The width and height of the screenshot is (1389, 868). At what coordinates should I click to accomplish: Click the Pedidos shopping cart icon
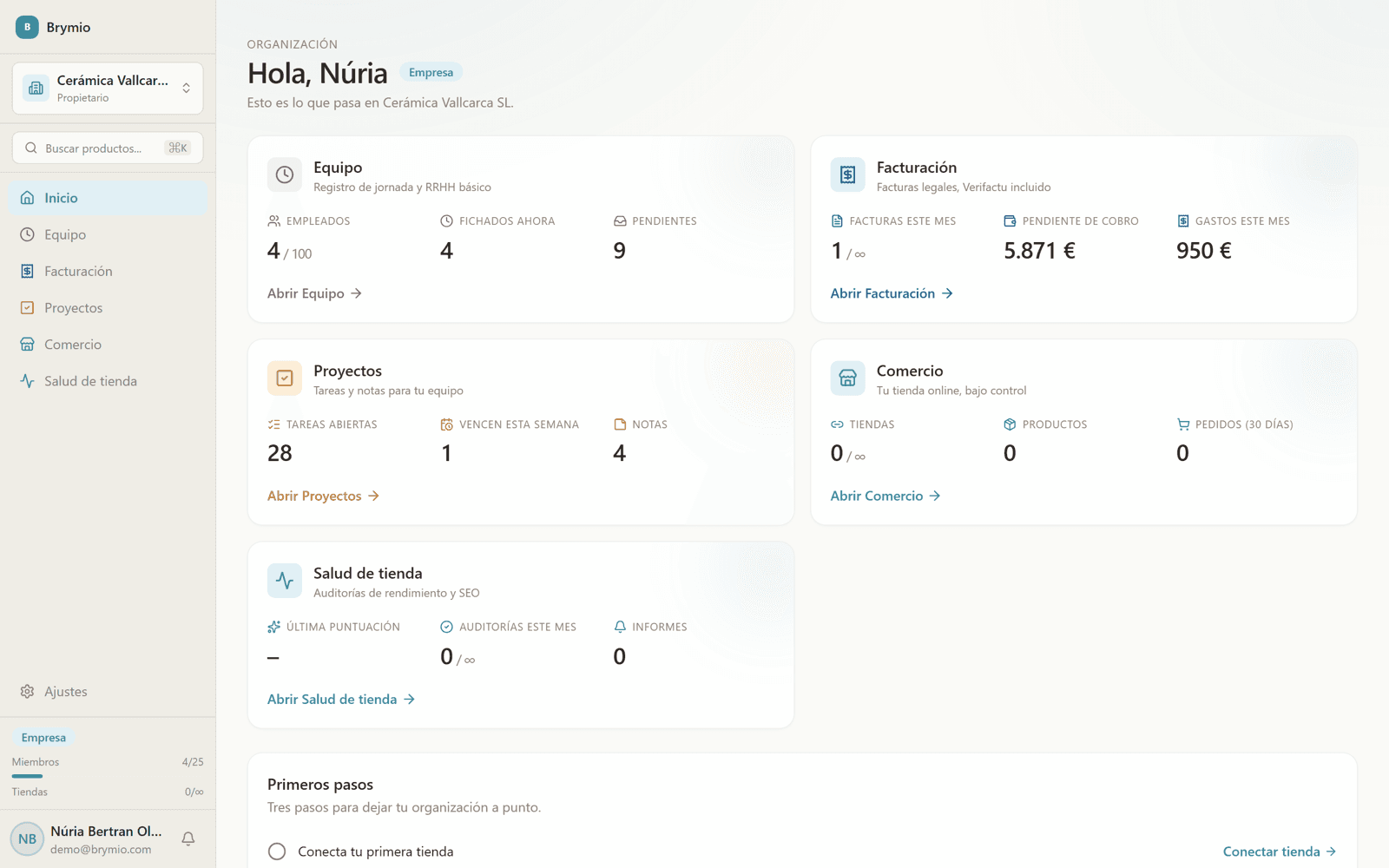[1183, 424]
